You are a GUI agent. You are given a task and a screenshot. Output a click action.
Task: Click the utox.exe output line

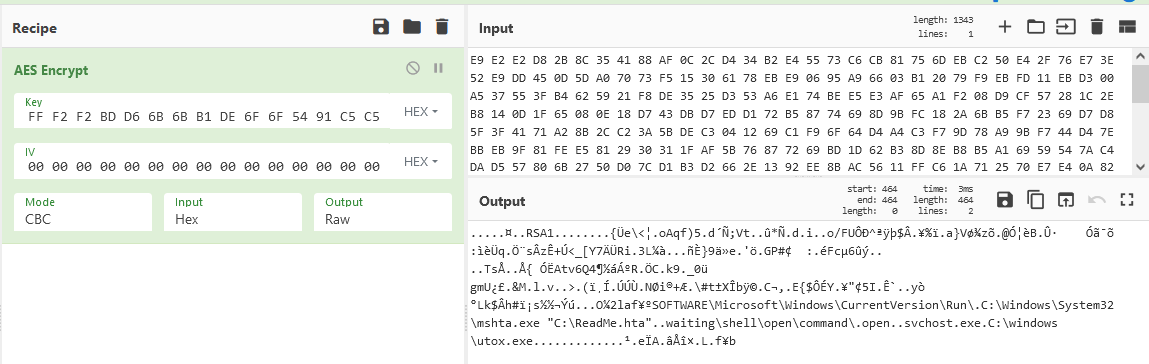click(x=602, y=341)
